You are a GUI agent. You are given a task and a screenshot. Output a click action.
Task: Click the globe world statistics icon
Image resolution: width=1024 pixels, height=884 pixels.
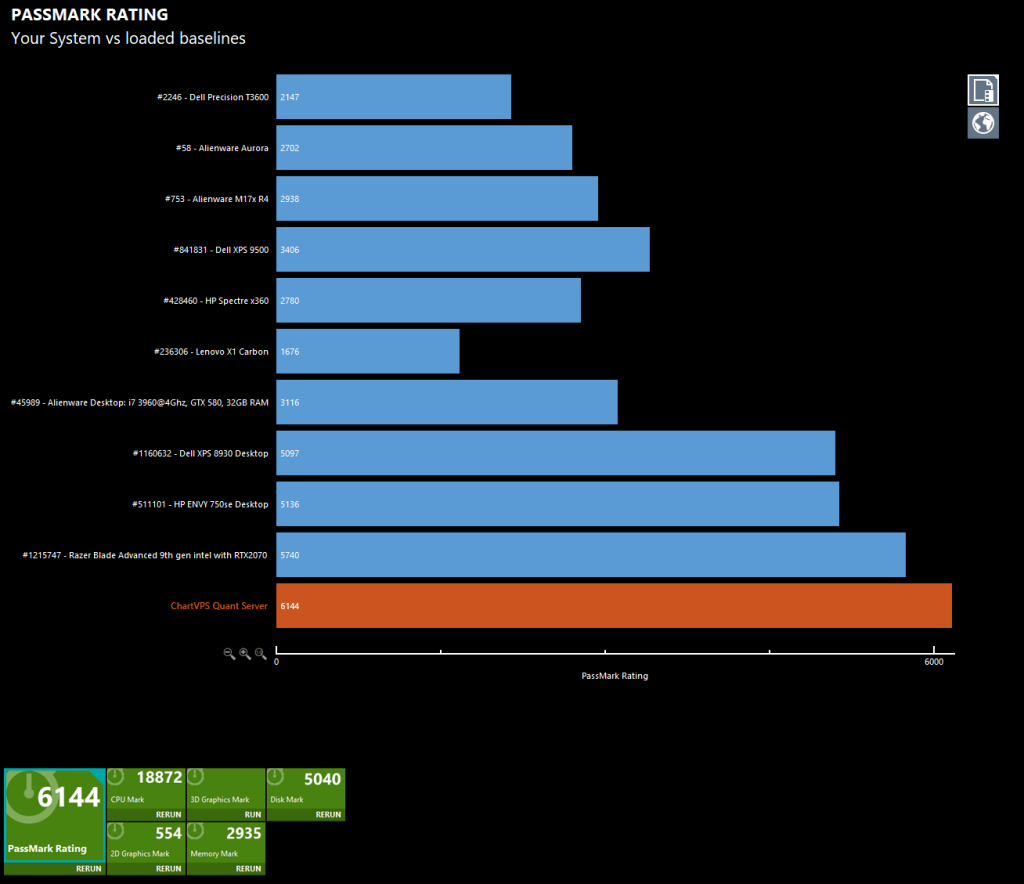click(983, 123)
